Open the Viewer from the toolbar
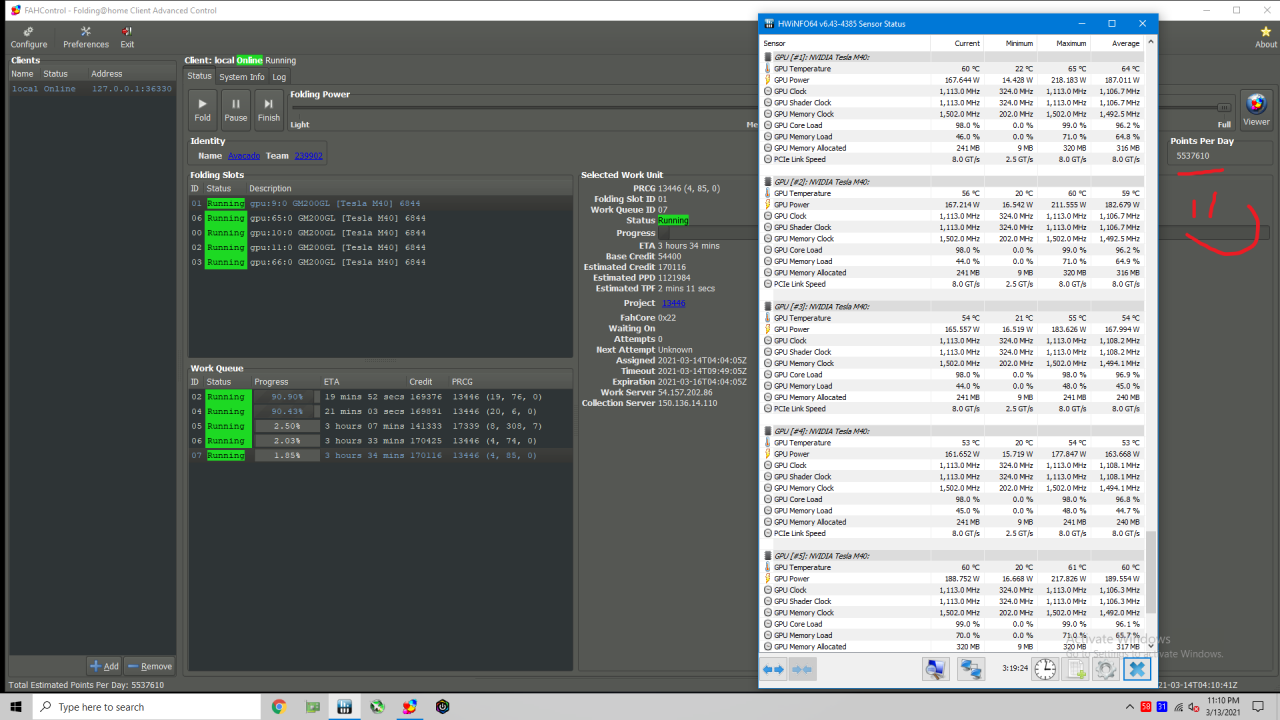Screen dimensions: 1280x720 [1256, 109]
